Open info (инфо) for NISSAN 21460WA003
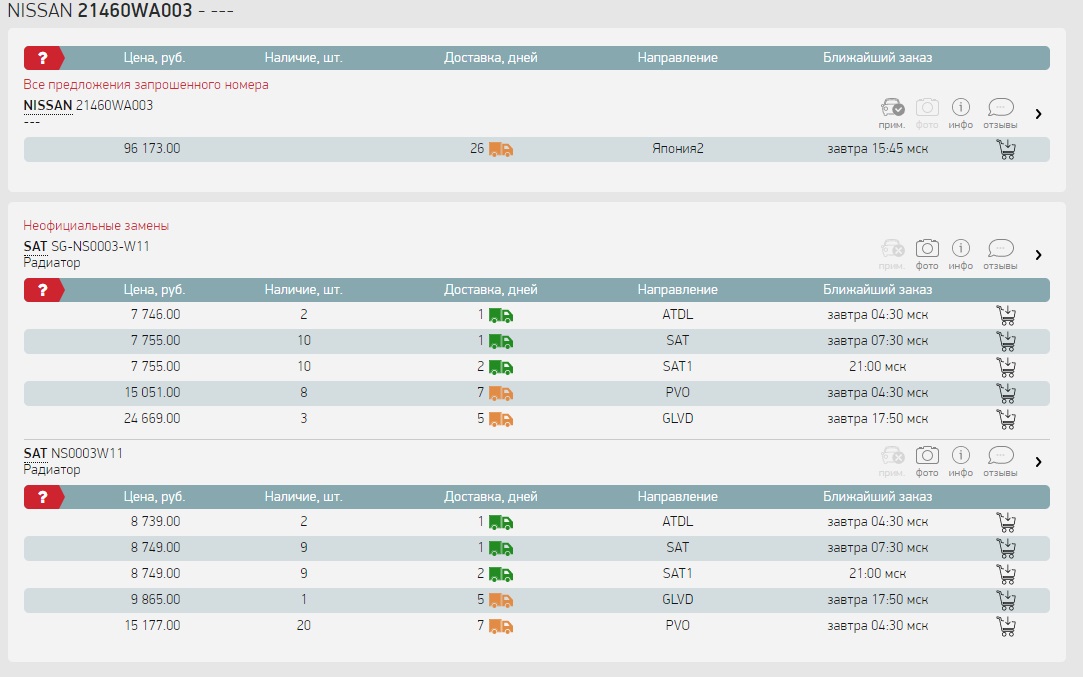The height and width of the screenshot is (677, 1083). [961, 113]
